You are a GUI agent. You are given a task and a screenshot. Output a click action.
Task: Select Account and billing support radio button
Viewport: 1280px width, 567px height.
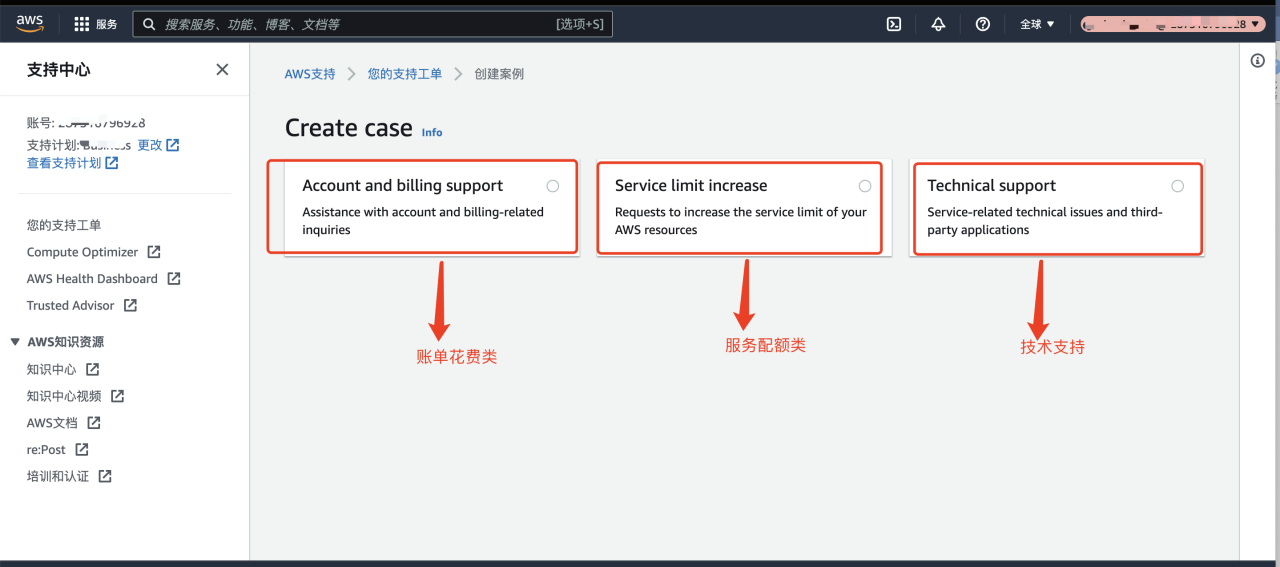553,186
